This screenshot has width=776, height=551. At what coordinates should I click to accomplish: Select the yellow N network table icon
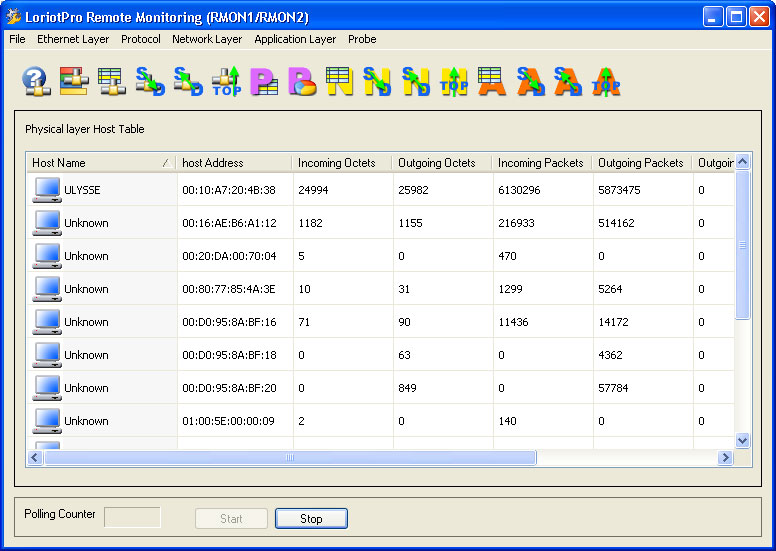pos(340,81)
